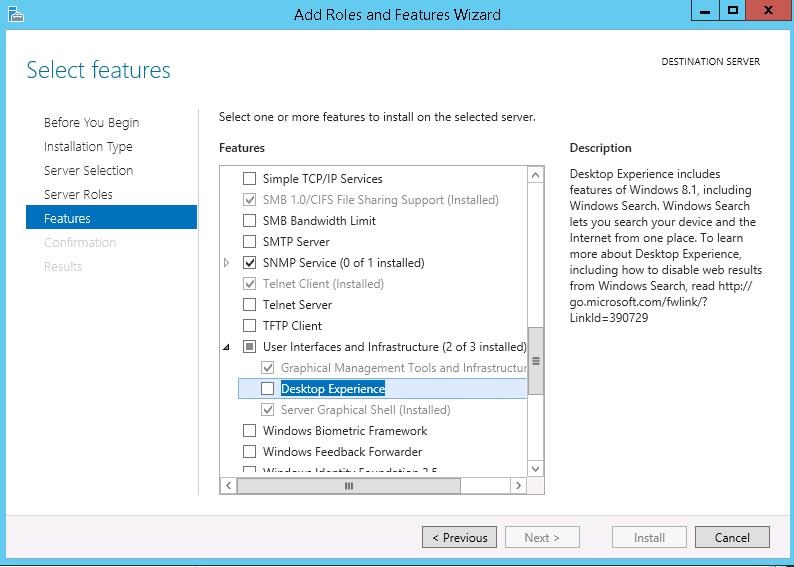
Task: Enable the Desktop Experience checkbox
Action: click(x=268, y=389)
